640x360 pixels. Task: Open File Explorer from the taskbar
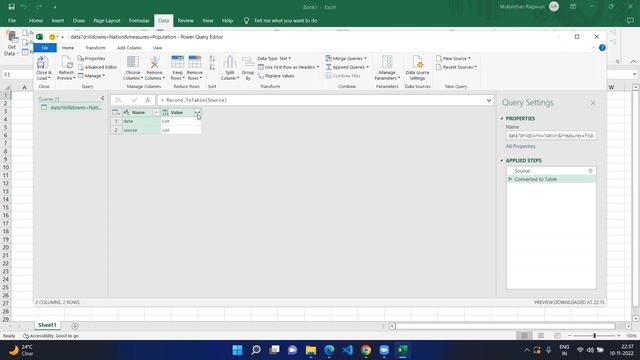[x=311, y=350]
